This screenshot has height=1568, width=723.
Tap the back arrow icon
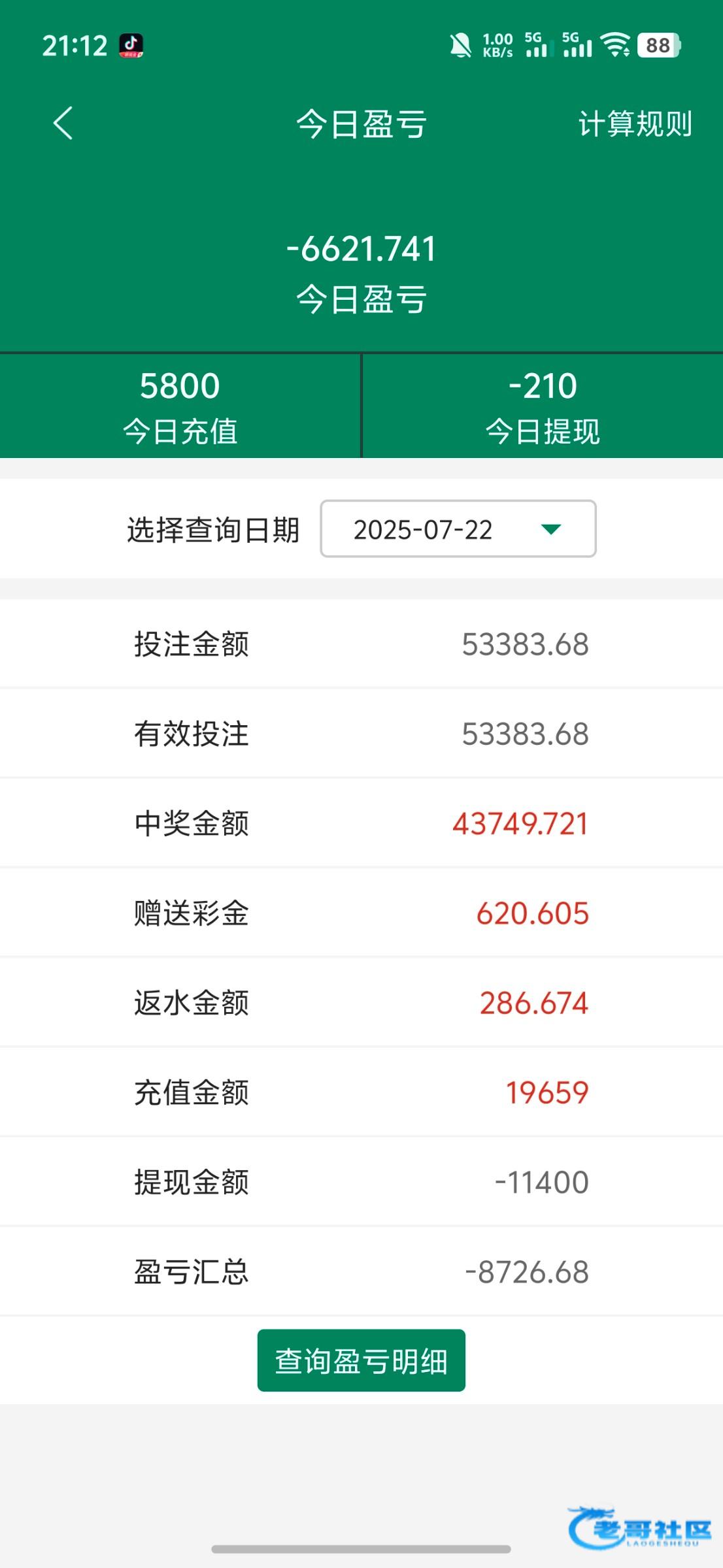point(63,123)
